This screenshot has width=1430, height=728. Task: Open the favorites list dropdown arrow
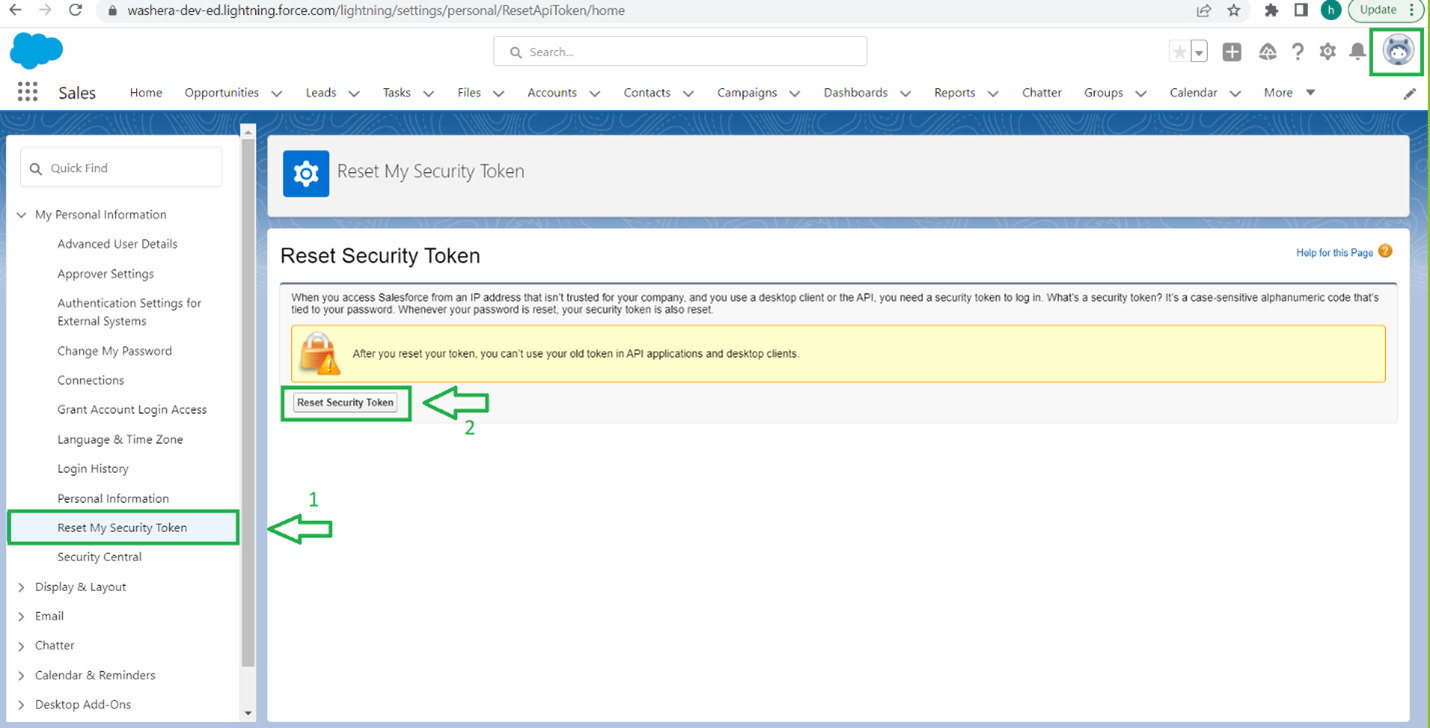tap(1199, 52)
